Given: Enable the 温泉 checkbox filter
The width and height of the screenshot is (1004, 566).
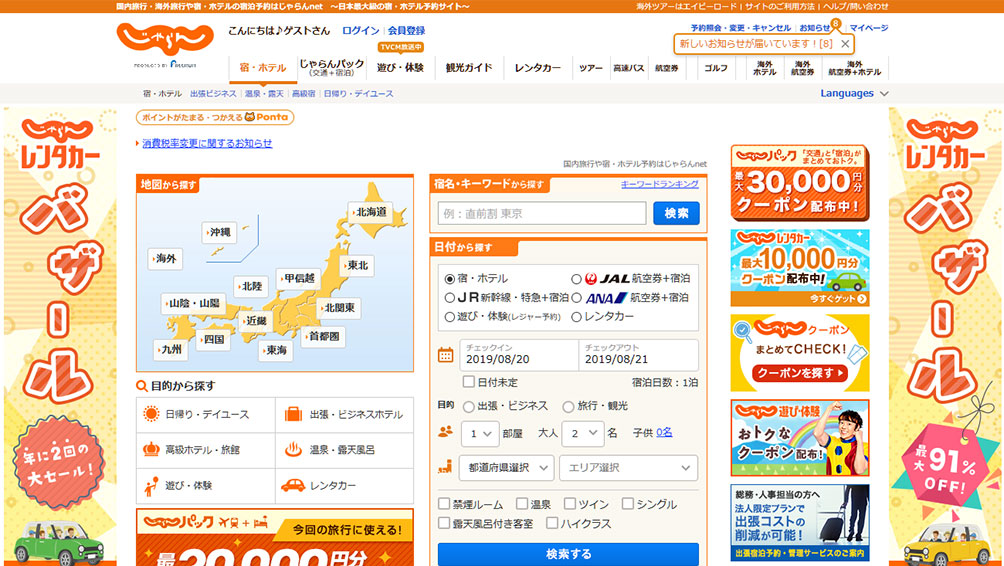Looking at the screenshot, I should click(x=522, y=504).
